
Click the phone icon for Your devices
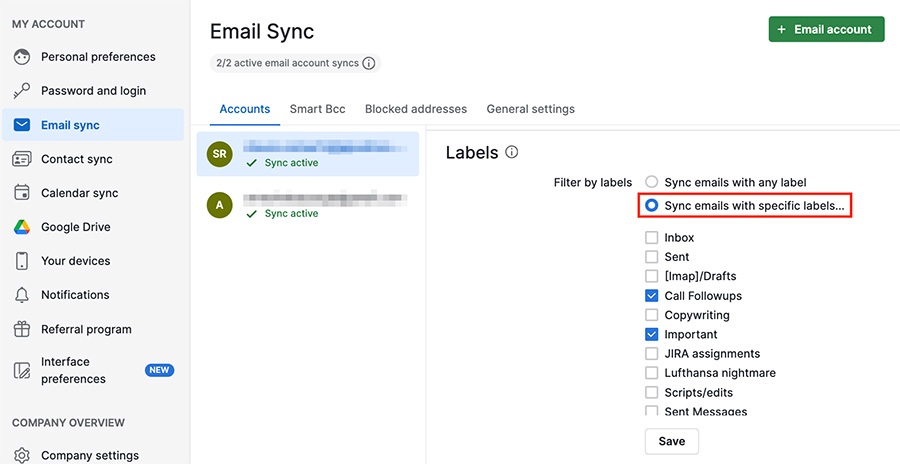(x=22, y=261)
